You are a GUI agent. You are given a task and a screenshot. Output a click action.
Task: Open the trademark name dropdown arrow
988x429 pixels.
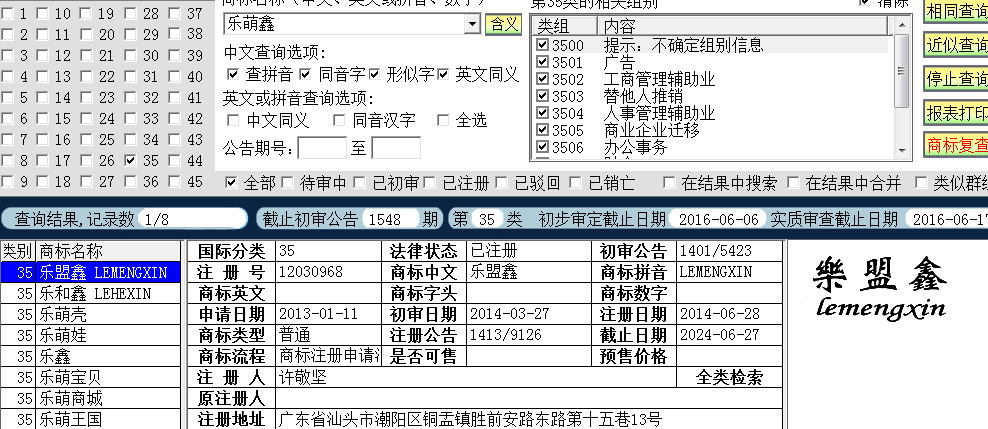473,25
